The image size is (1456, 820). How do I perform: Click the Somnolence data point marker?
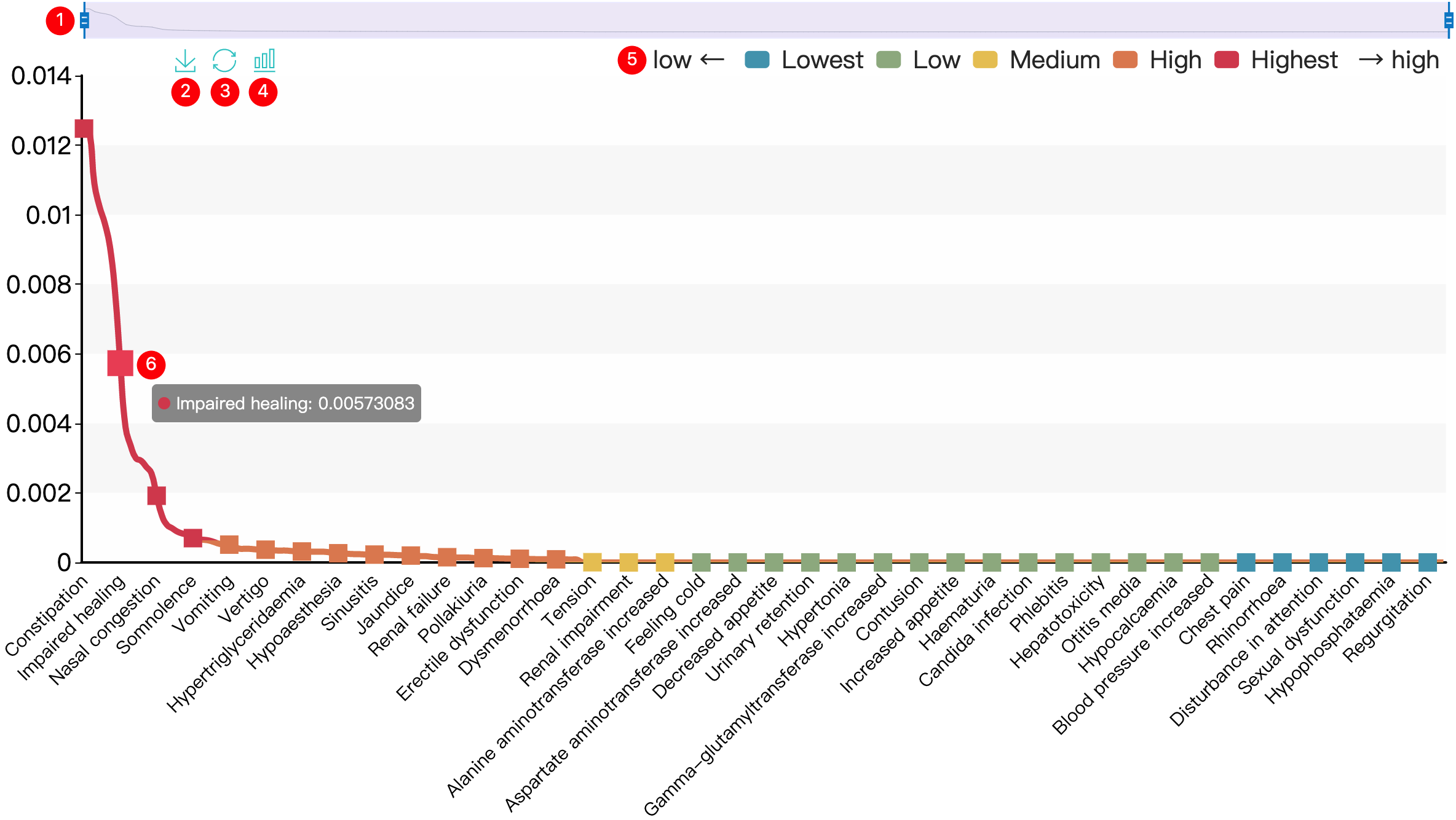(x=192, y=538)
